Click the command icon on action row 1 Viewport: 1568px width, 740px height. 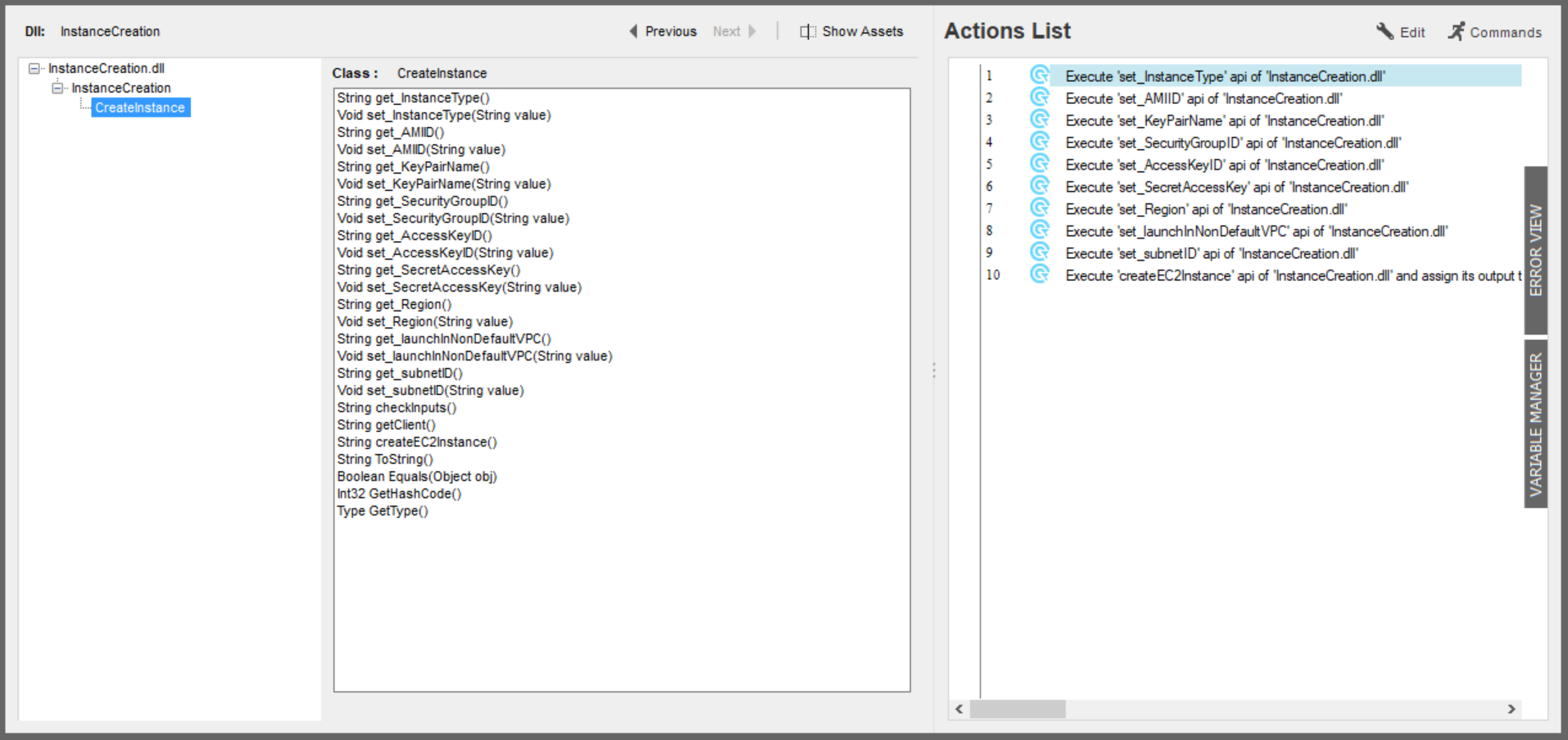point(1040,75)
